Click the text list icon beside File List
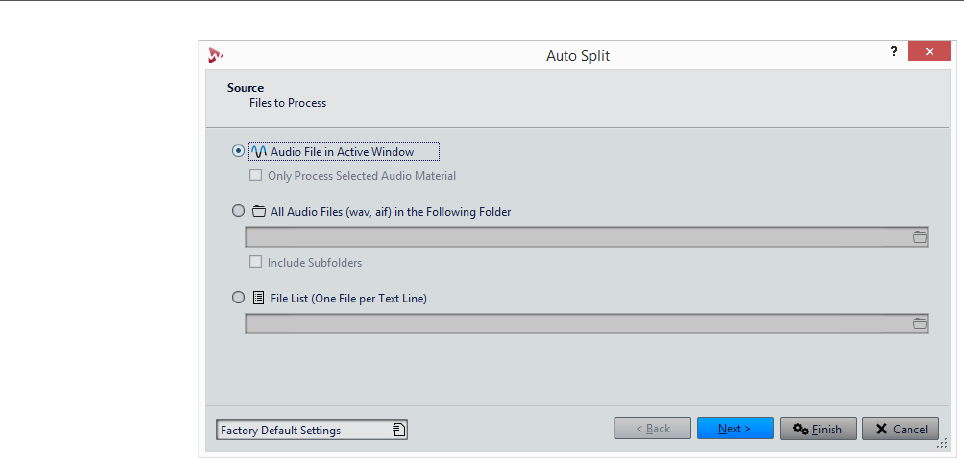Viewport: 964px width, 458px height. [258, 297]
